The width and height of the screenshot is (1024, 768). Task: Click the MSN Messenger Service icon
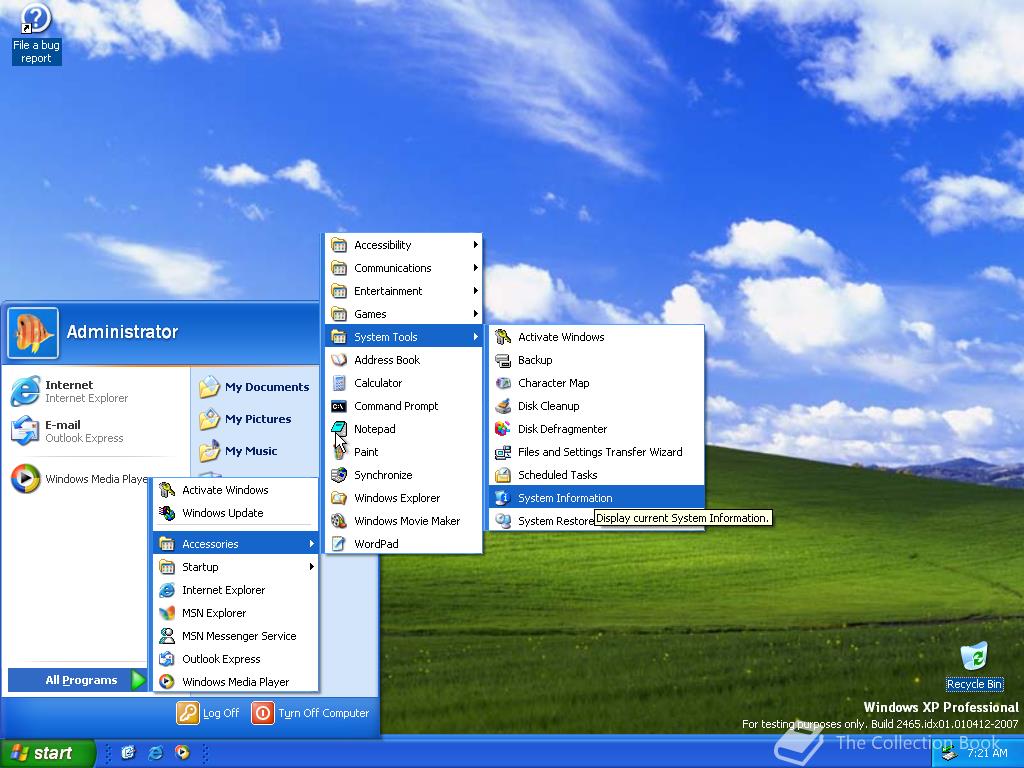167,635
